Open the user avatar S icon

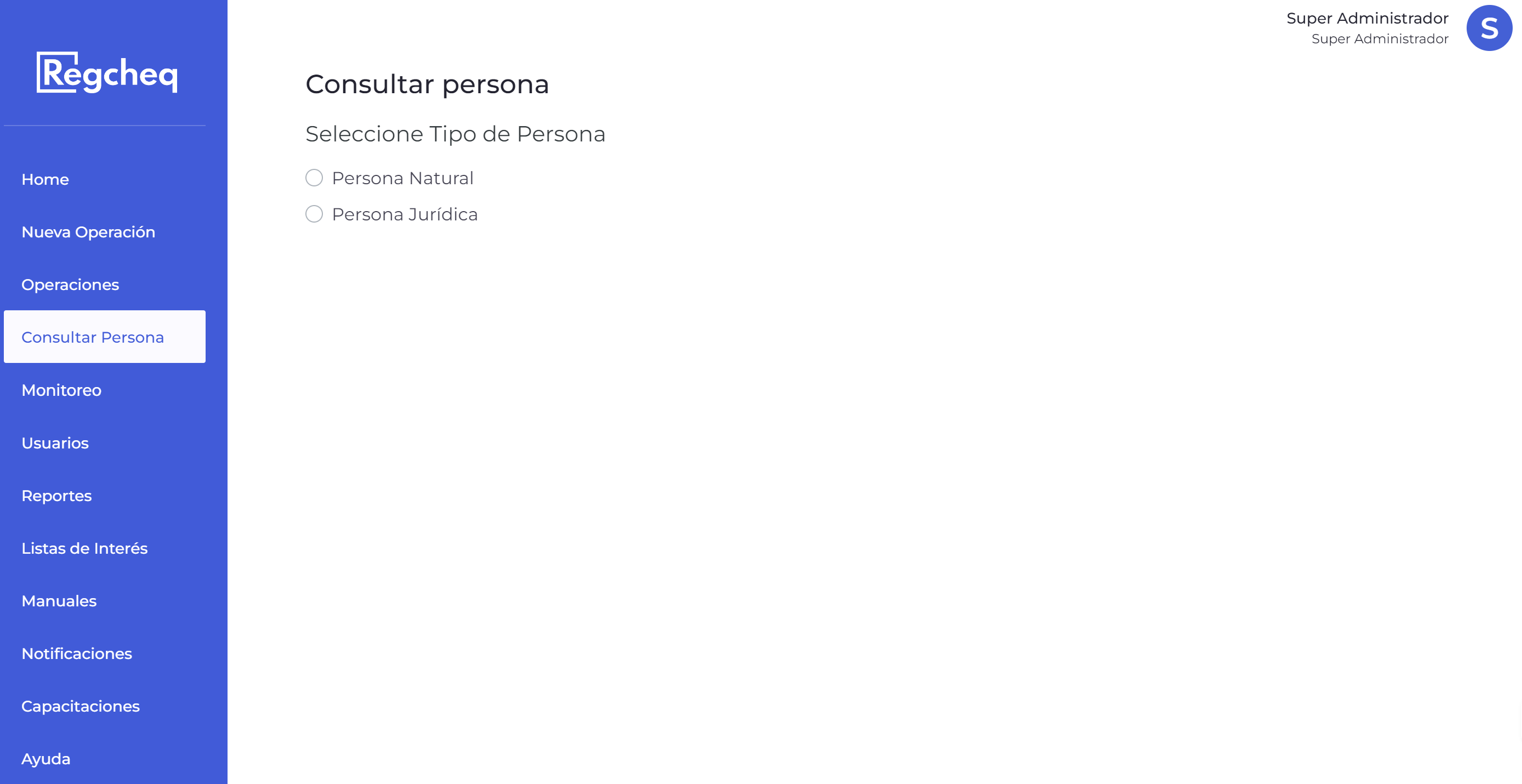[x=1489, y=28]
